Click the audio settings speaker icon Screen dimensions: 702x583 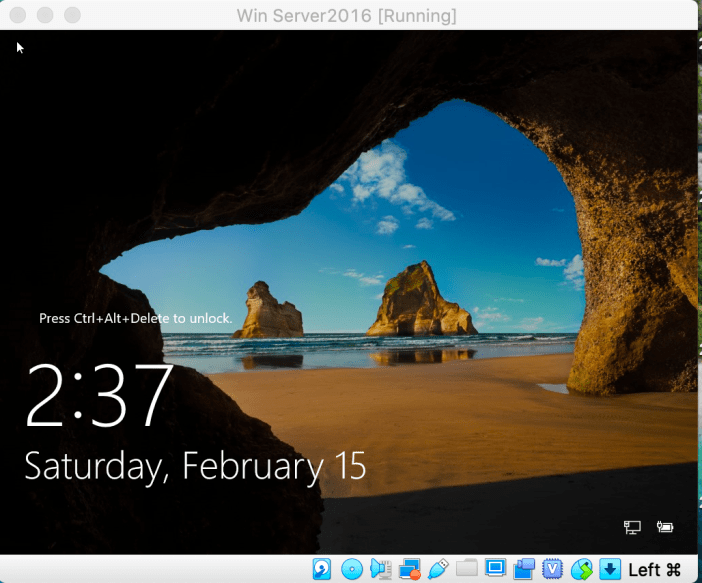pyautogui.click(x=381, y=569)
